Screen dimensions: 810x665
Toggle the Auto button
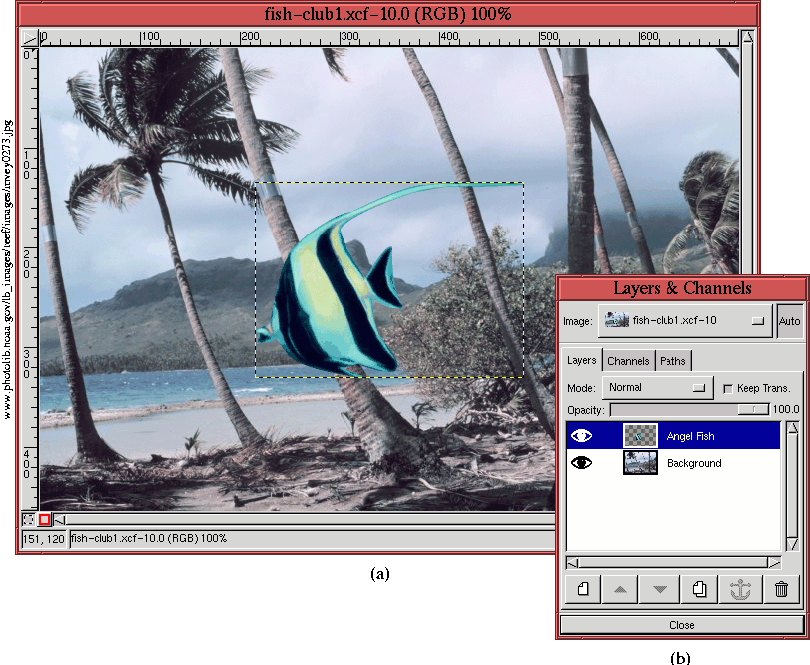pyautogui.click(x=789, y=321)
